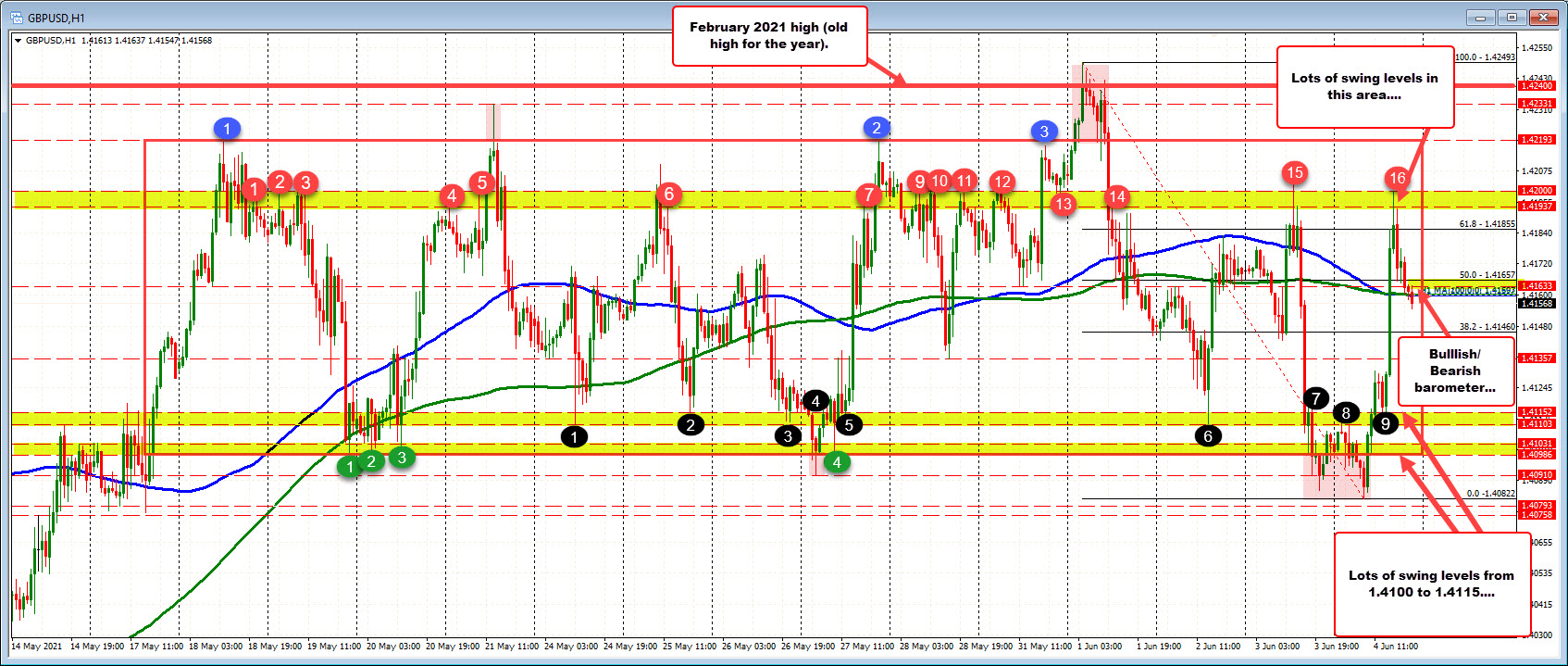Restore the chart window using the middle title button
Screen dimensions: 1568x666
tap(1512, 18)
